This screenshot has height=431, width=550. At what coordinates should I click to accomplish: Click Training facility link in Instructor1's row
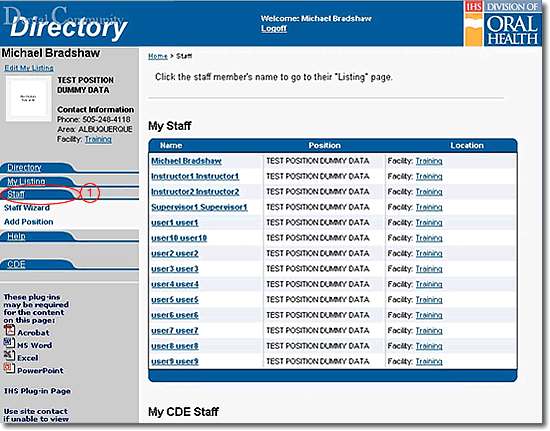(x=429, y=176)
